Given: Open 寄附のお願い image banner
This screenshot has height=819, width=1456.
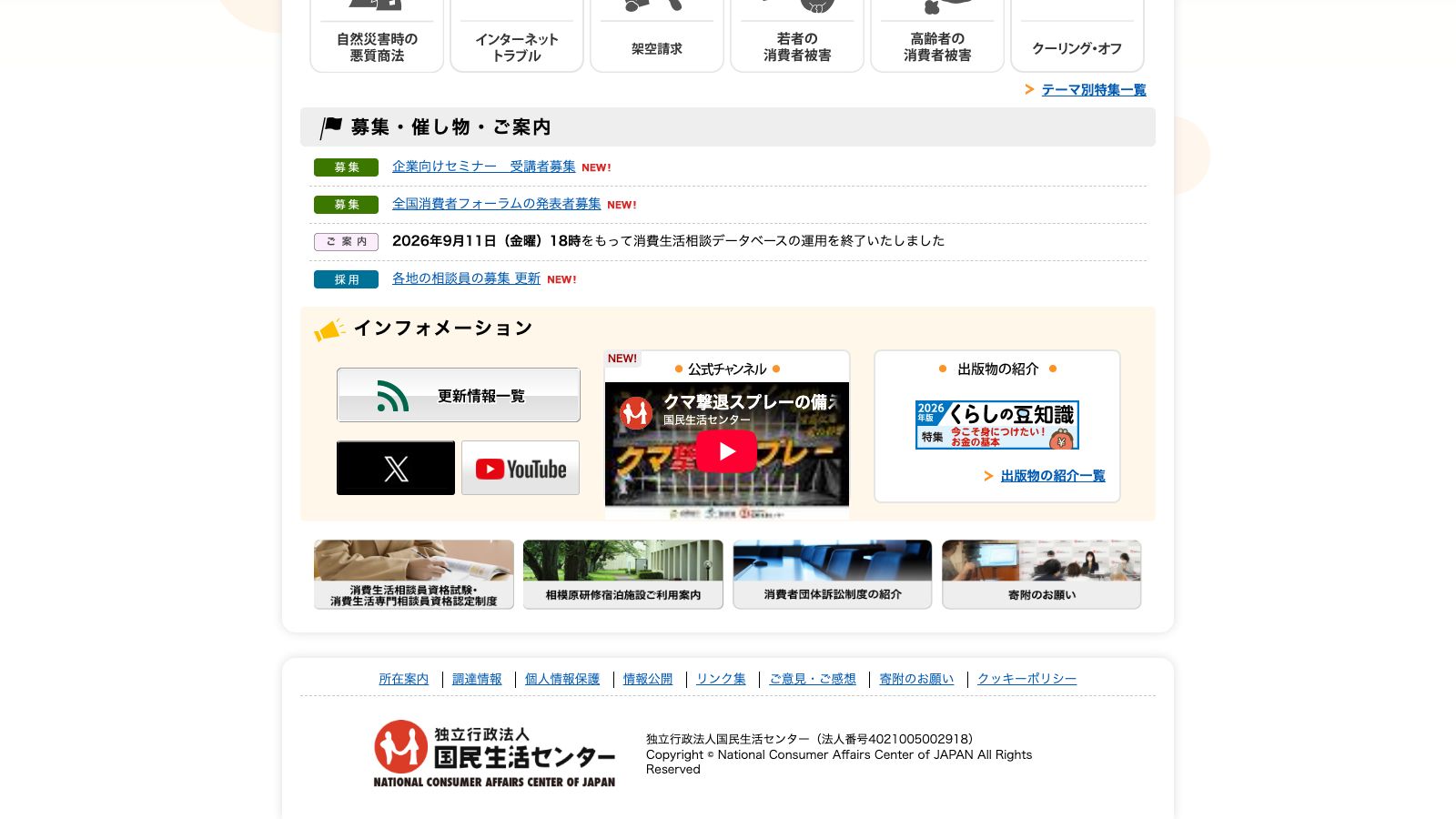Looking at the screenshot, I should (x=1042, y=574).
